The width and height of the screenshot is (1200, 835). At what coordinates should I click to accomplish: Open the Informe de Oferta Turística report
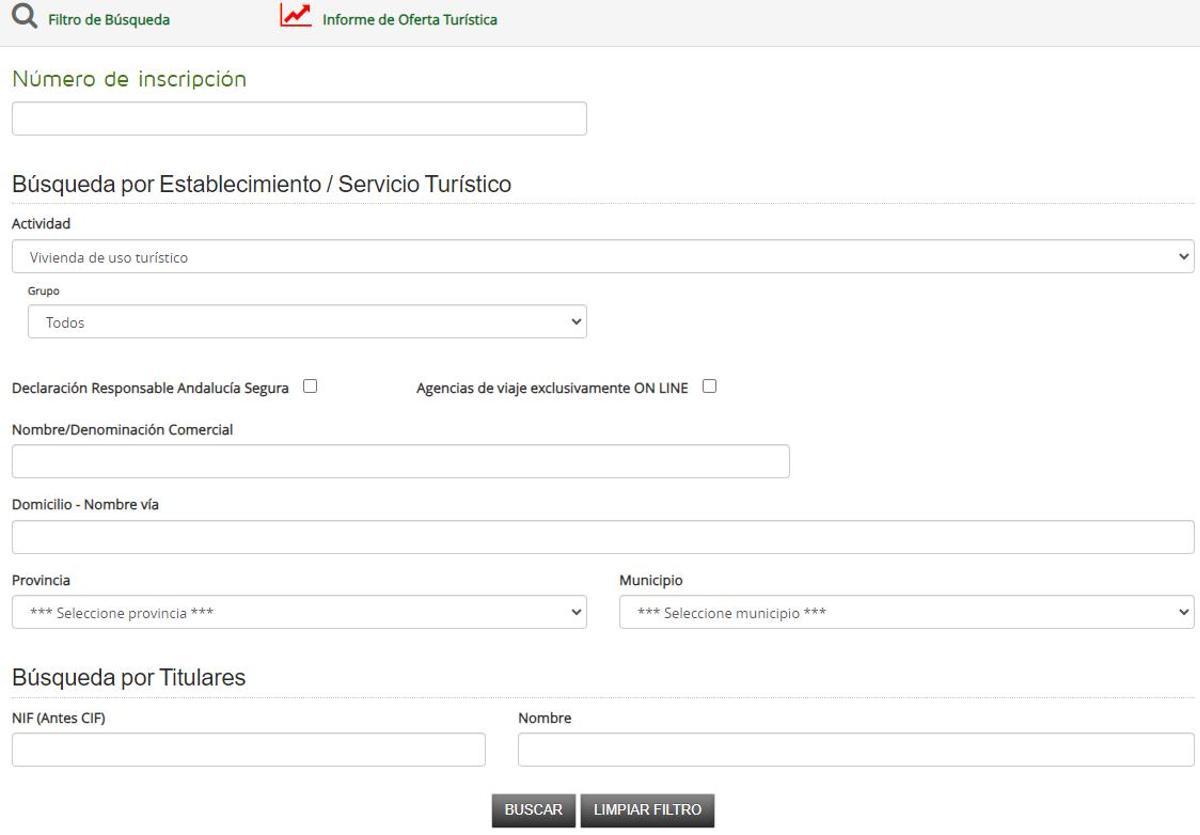(408, 19)
